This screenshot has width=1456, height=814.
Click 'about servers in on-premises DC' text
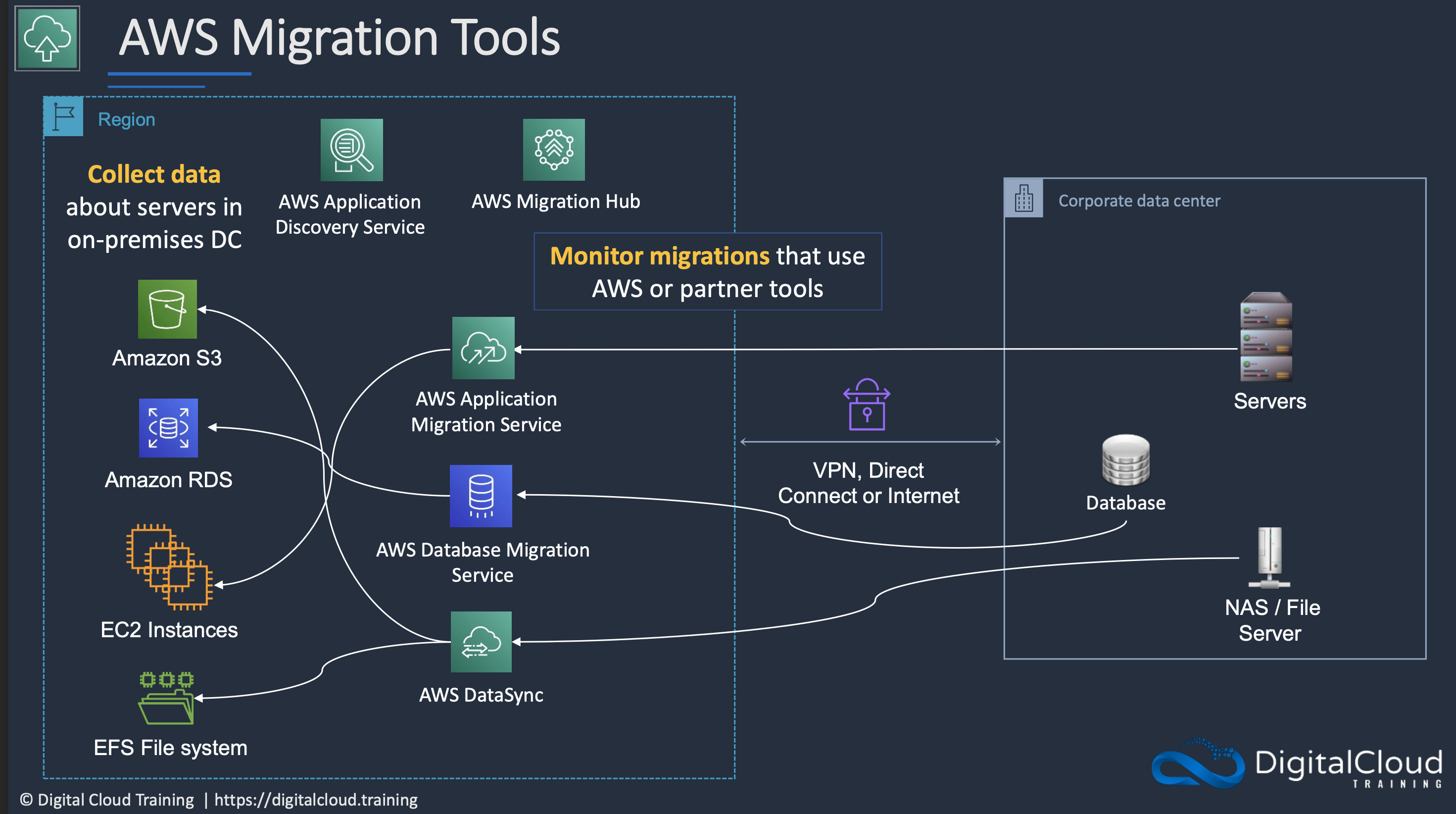tap(154, 223)
